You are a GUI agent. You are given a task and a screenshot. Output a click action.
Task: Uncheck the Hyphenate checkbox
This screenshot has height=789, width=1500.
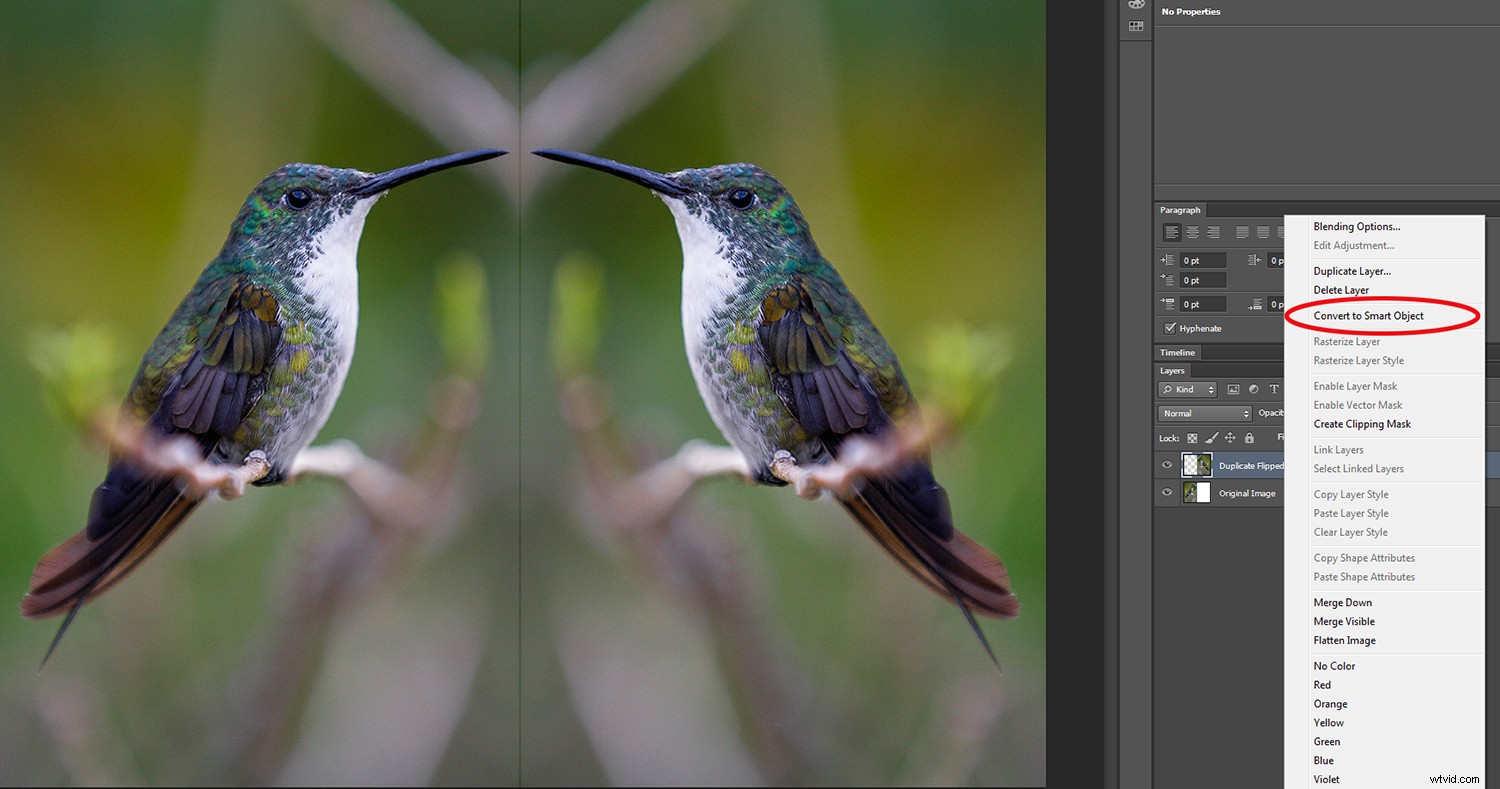pyautogui.click(x=1170, y=328)
